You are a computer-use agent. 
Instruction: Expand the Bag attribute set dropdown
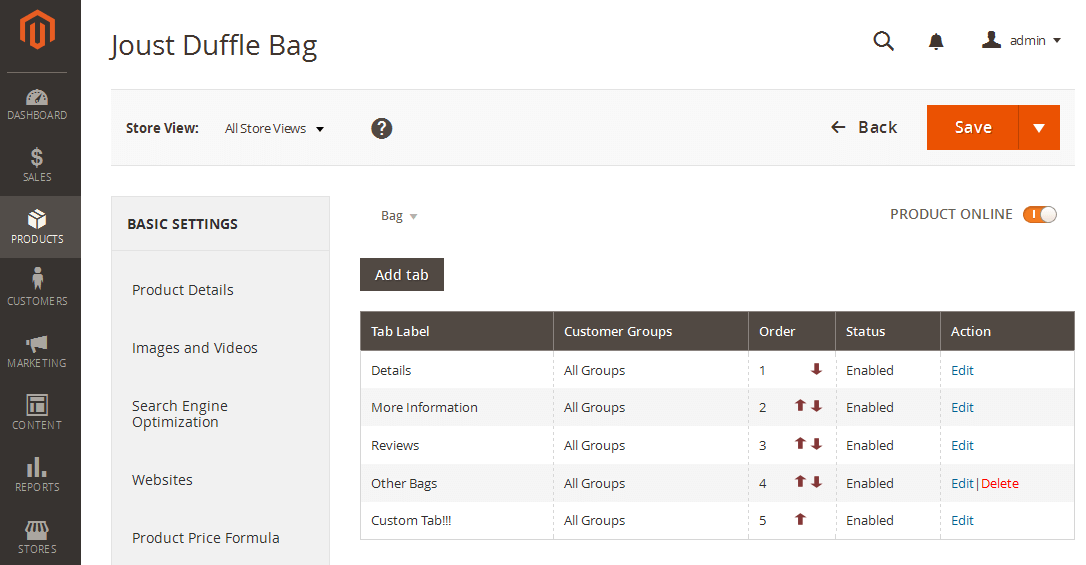click(x=399, y=216)
